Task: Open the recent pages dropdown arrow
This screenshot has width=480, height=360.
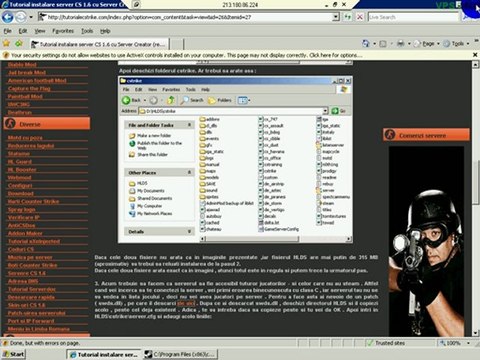Action: [31, 17]
